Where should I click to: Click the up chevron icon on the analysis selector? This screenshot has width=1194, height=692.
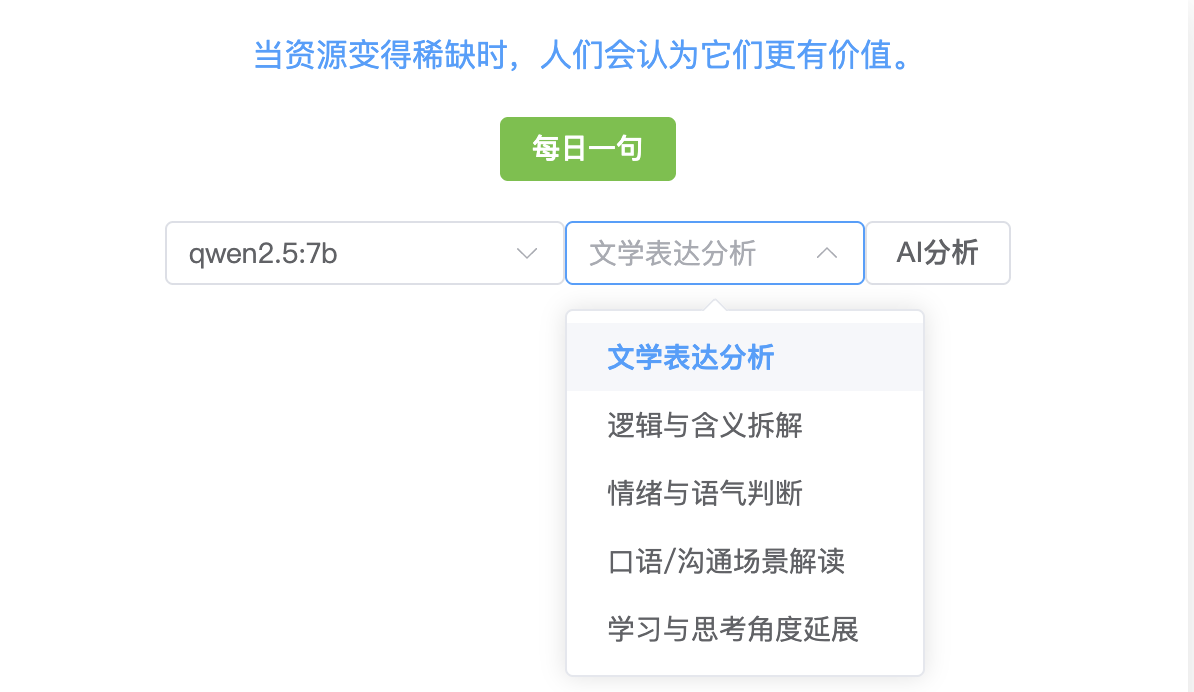tap(828, 253)
